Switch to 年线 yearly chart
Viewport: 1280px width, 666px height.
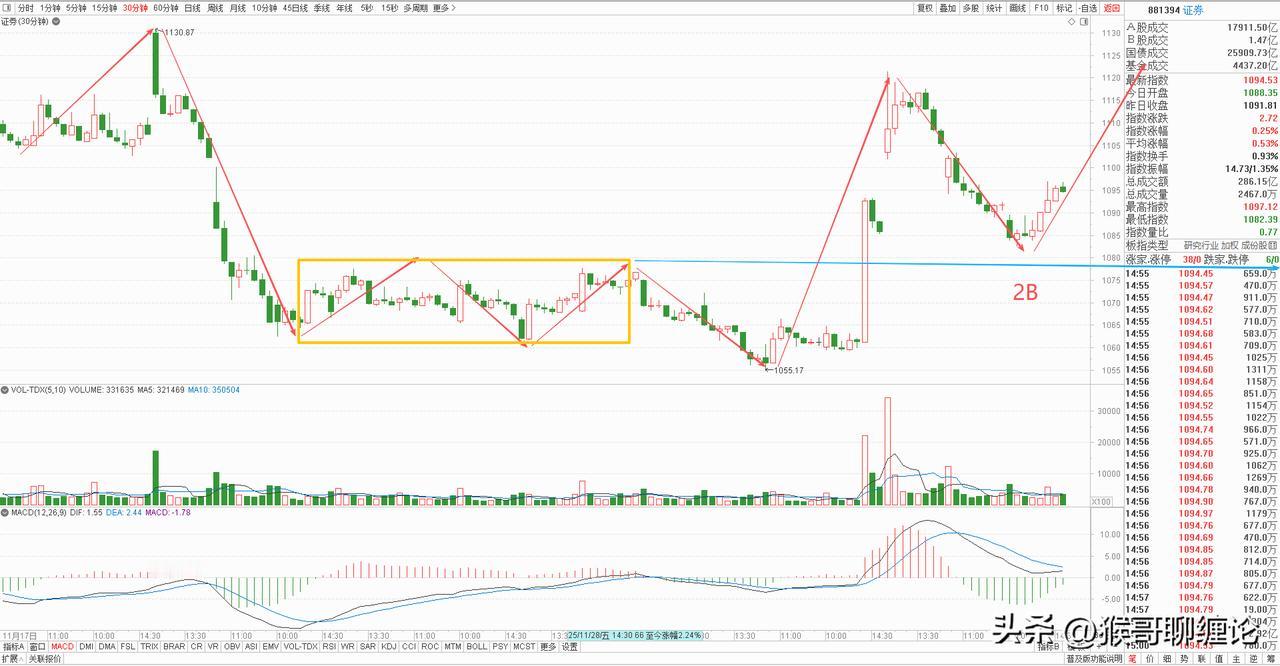345,8
